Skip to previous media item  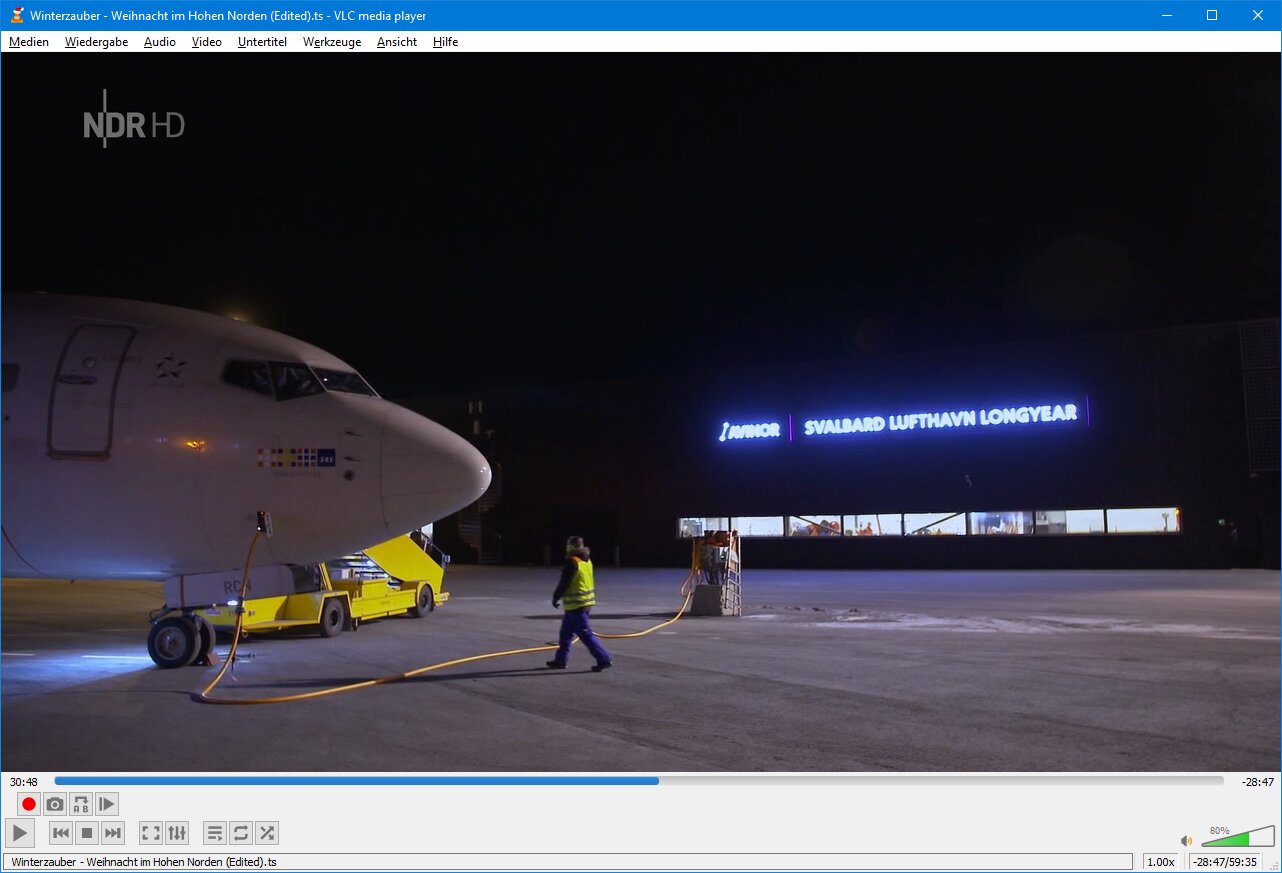(61, 833)
